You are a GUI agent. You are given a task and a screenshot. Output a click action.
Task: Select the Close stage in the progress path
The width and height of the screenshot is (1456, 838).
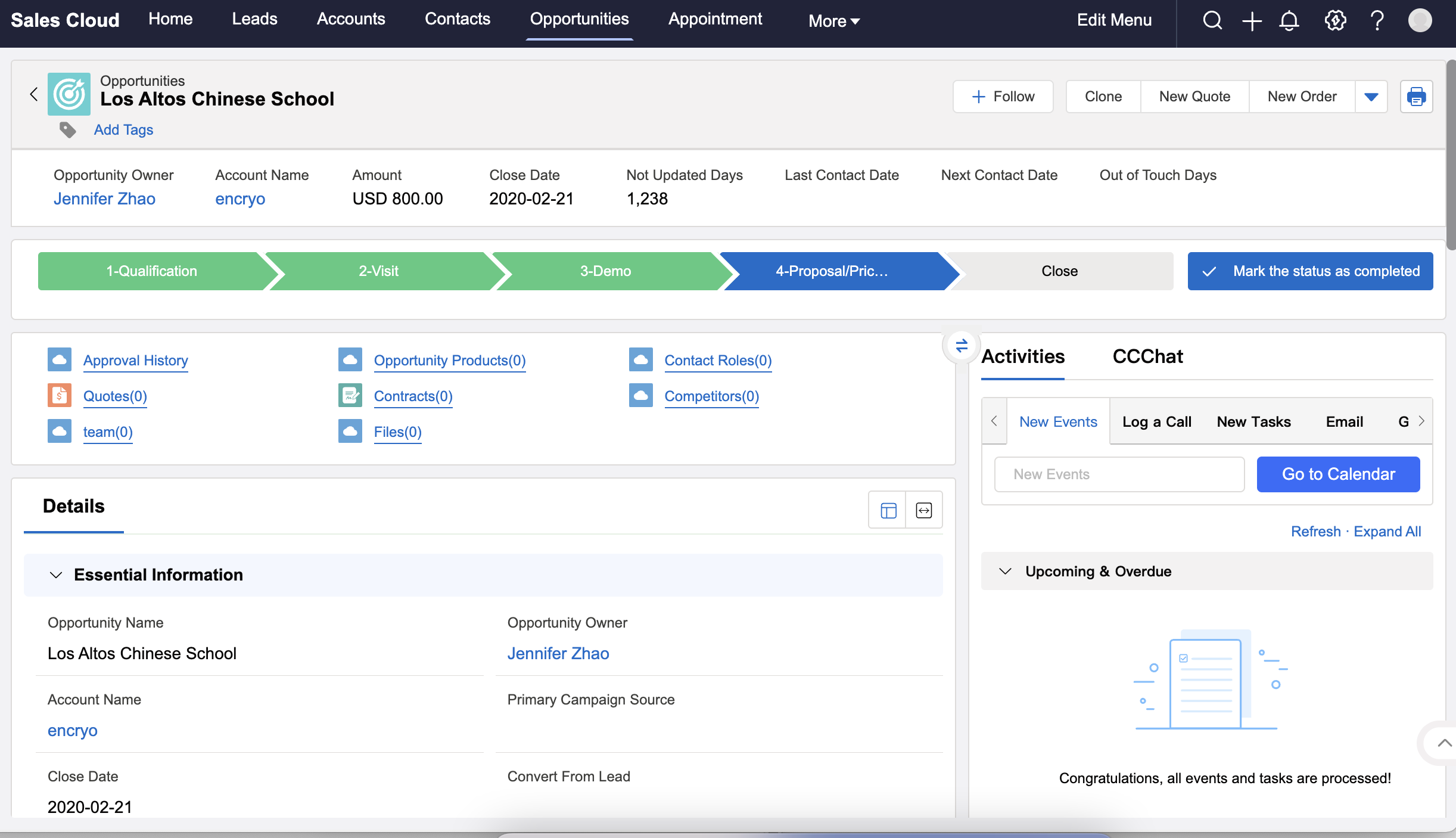[x=1059, y=271]
